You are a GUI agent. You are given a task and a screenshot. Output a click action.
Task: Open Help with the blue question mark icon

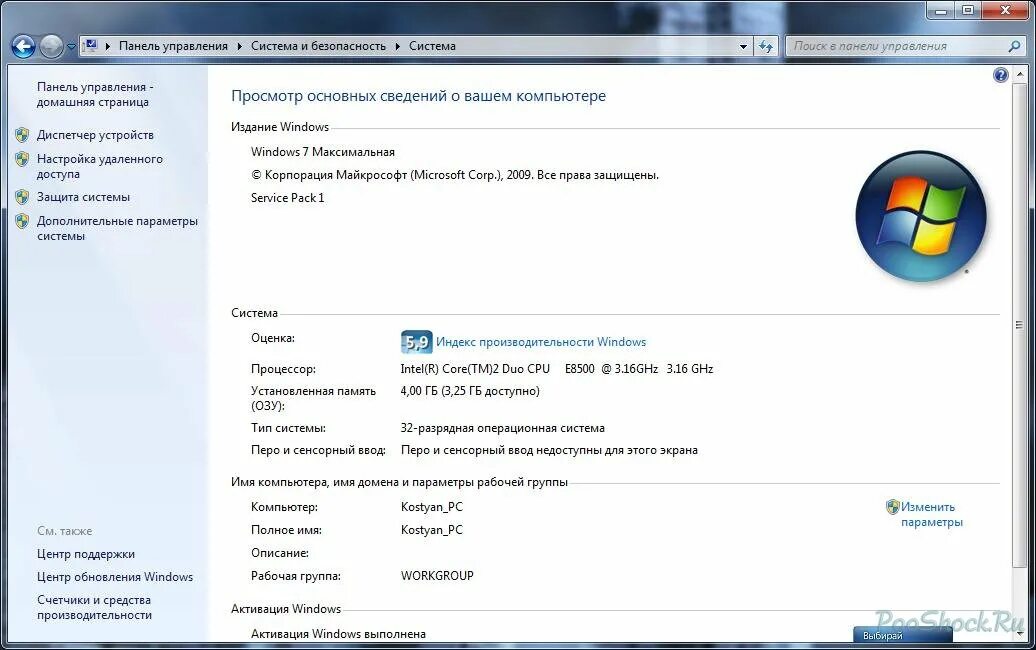coord(1000,75)
